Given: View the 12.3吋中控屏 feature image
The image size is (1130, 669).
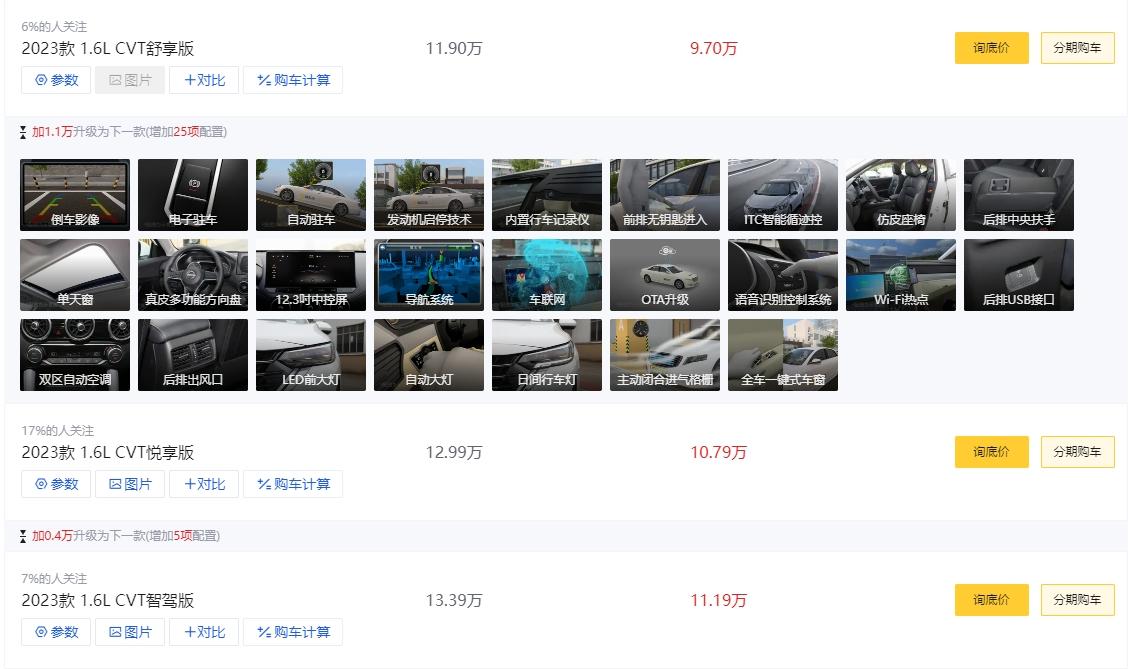Looking at the screenshot, I should click(311, 275).
